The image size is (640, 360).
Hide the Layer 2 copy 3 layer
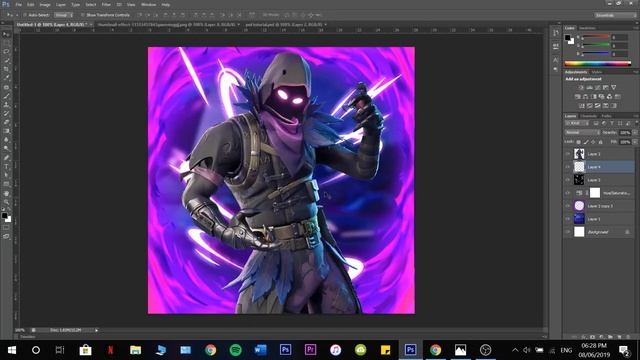click(x=567, y=206)
